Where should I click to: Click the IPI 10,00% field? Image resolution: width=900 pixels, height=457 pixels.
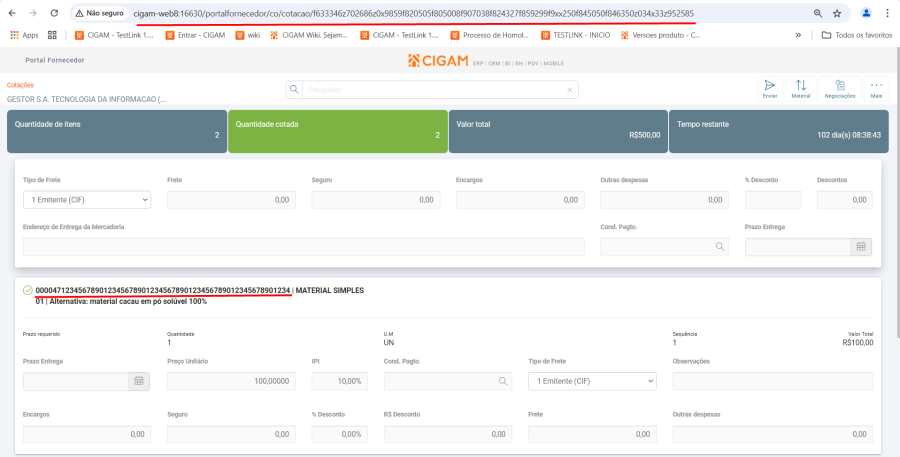(x=340, y=381)
